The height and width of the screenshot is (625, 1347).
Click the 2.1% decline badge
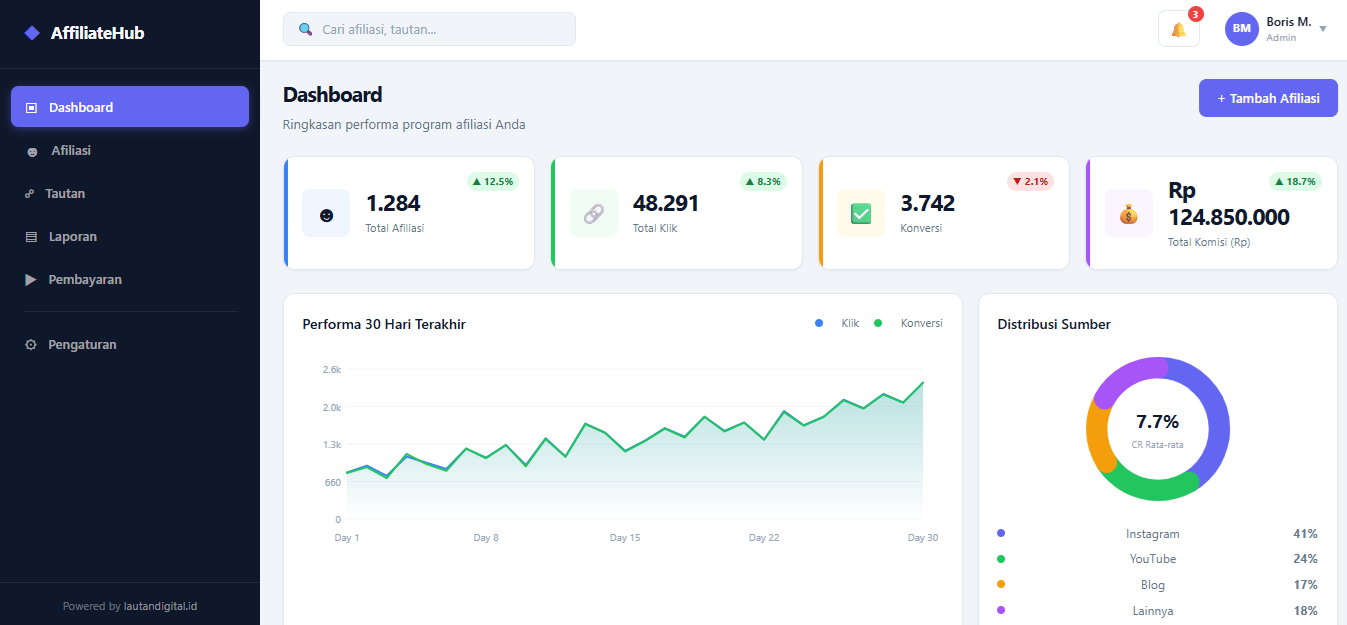click(1030, 181)
